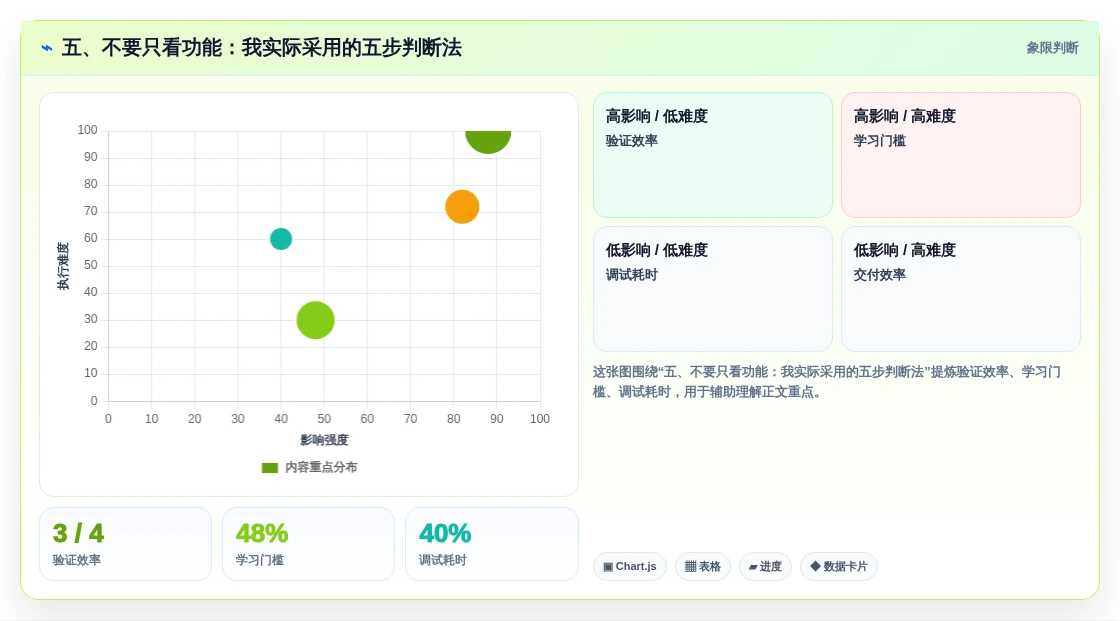
Task: Click the orange bubble in the chart
Action: pyautogui.click(x=462, y=207)
